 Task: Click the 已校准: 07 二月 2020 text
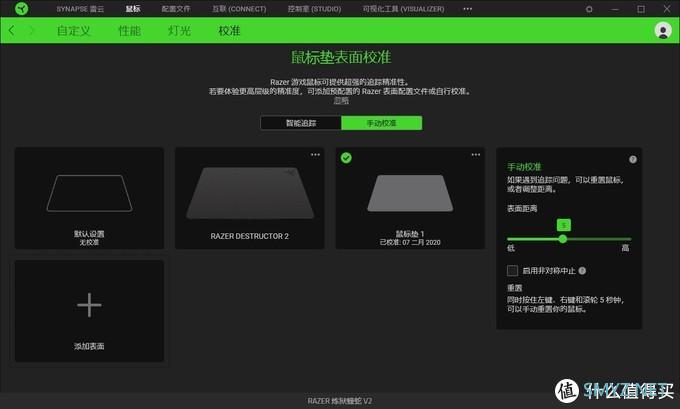coord(410,242)
